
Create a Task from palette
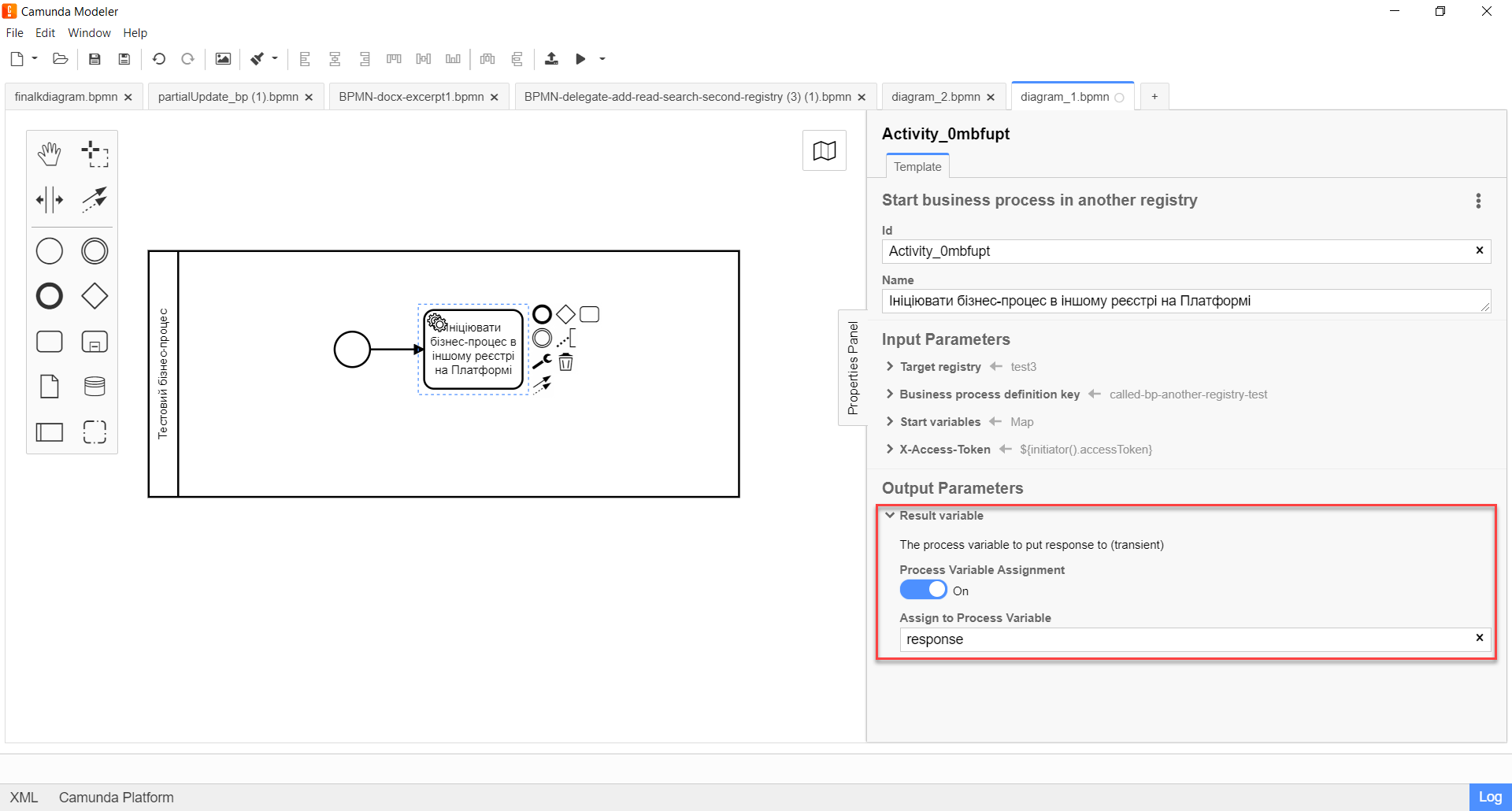[50, 342]
